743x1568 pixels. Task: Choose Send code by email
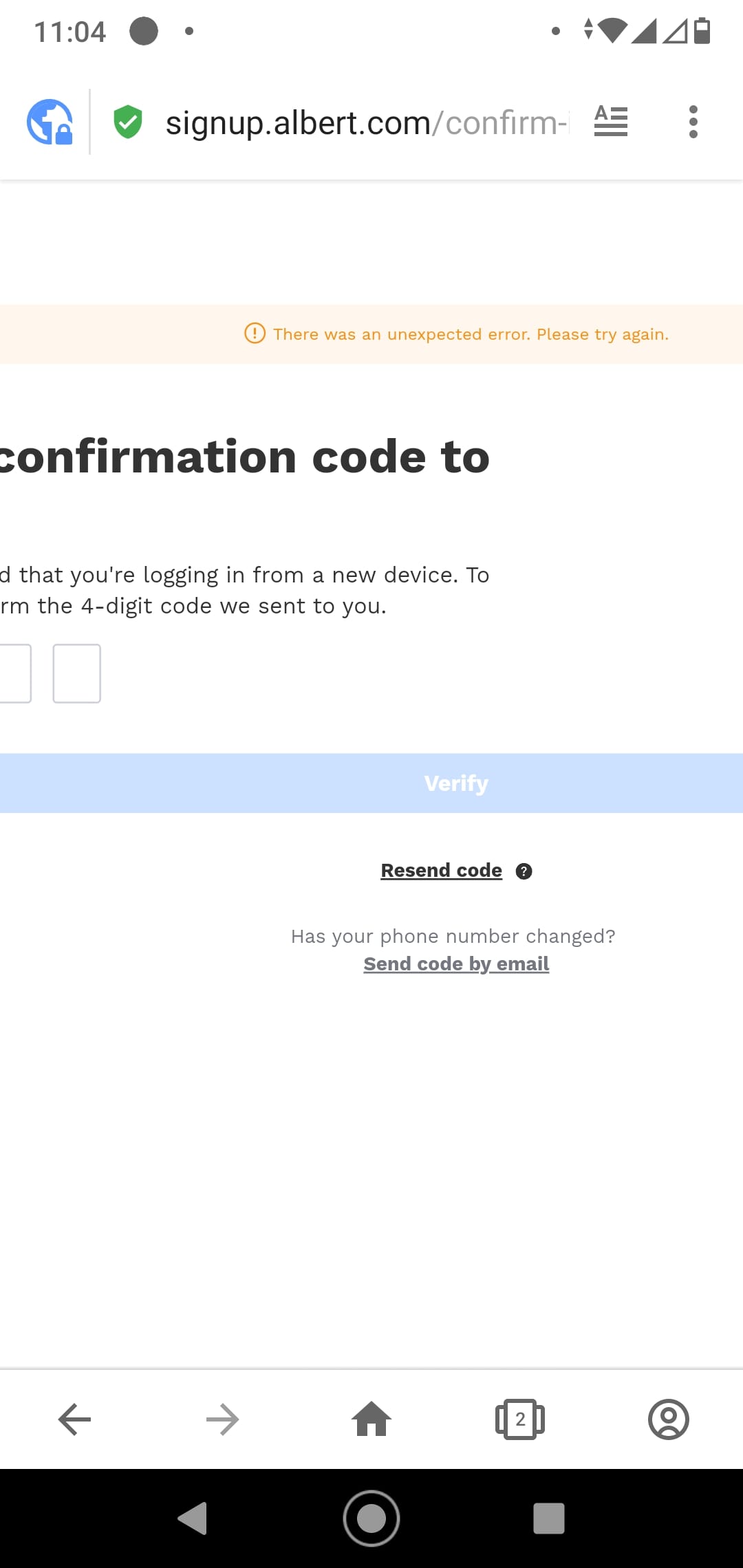tap(456, 964)
